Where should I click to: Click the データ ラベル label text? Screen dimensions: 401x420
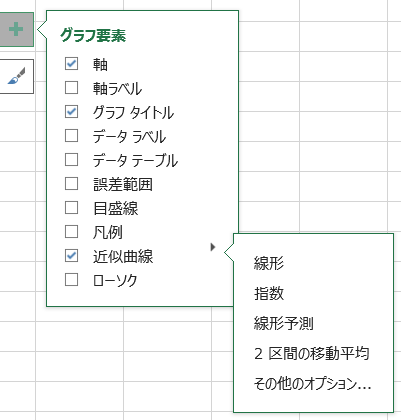[129, 136]
